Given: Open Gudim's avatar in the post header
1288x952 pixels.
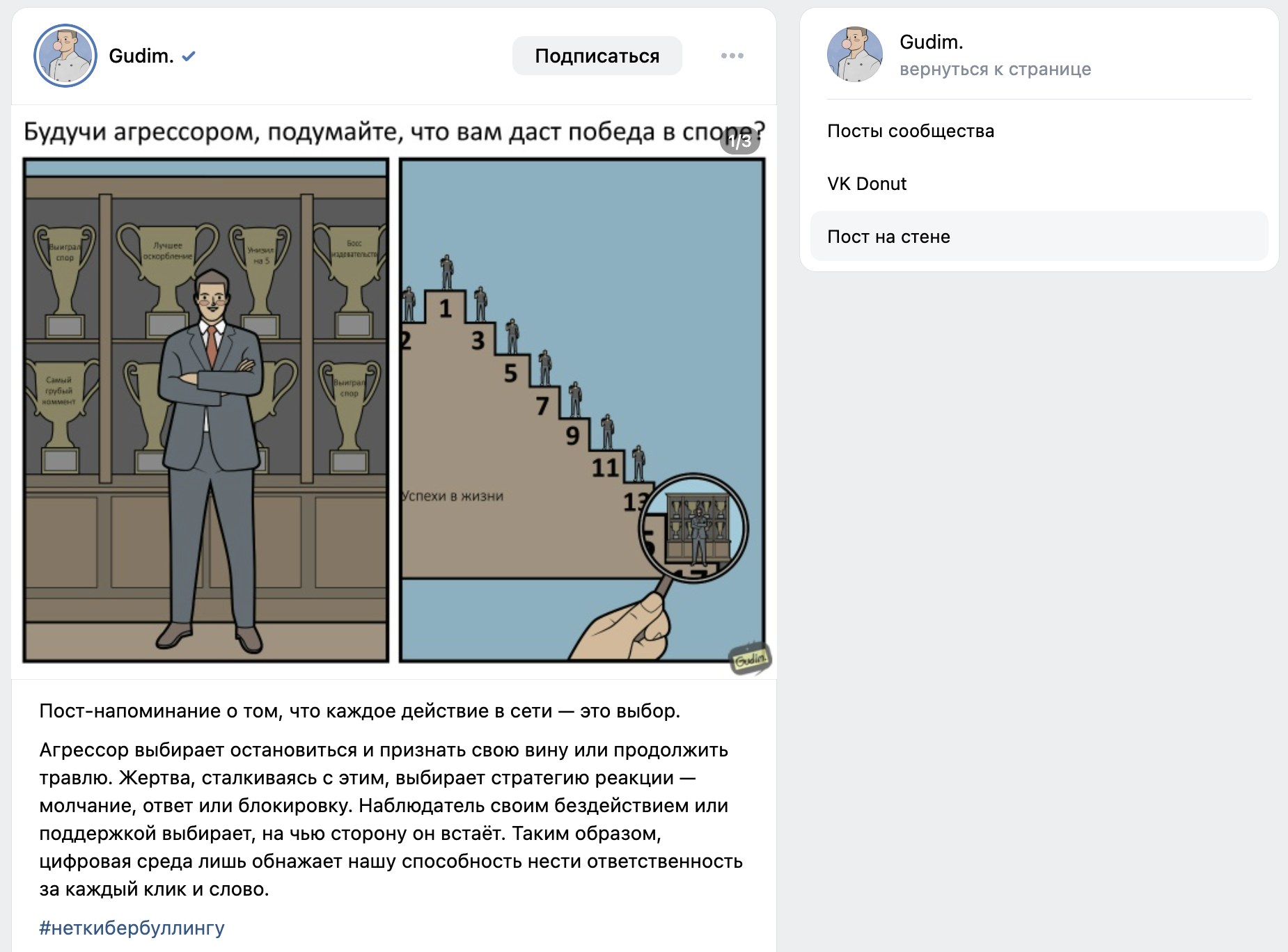Looking at the screenshot, I should (65, 56).
